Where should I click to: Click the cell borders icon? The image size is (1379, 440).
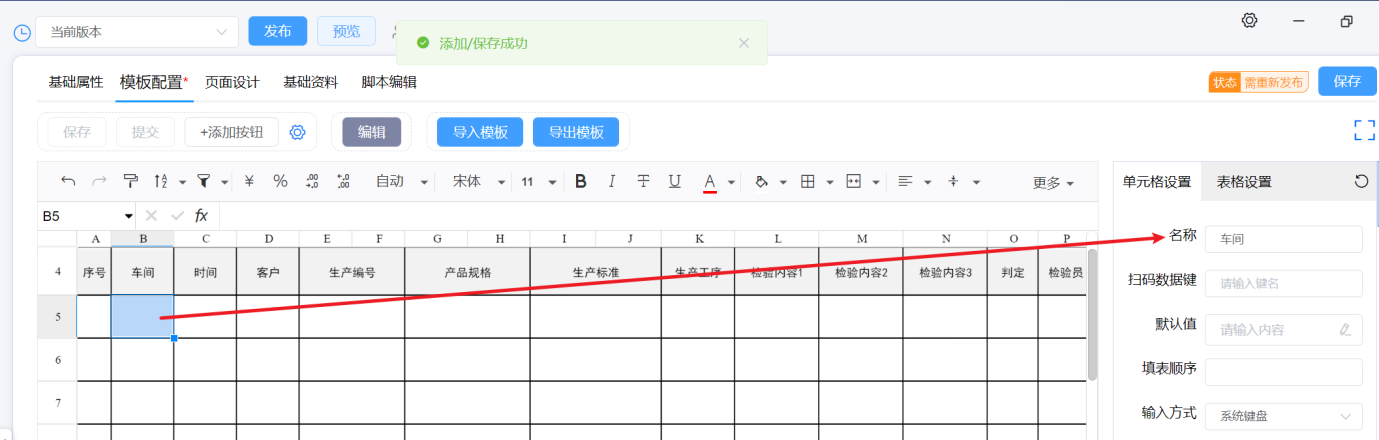pos(807,181)
